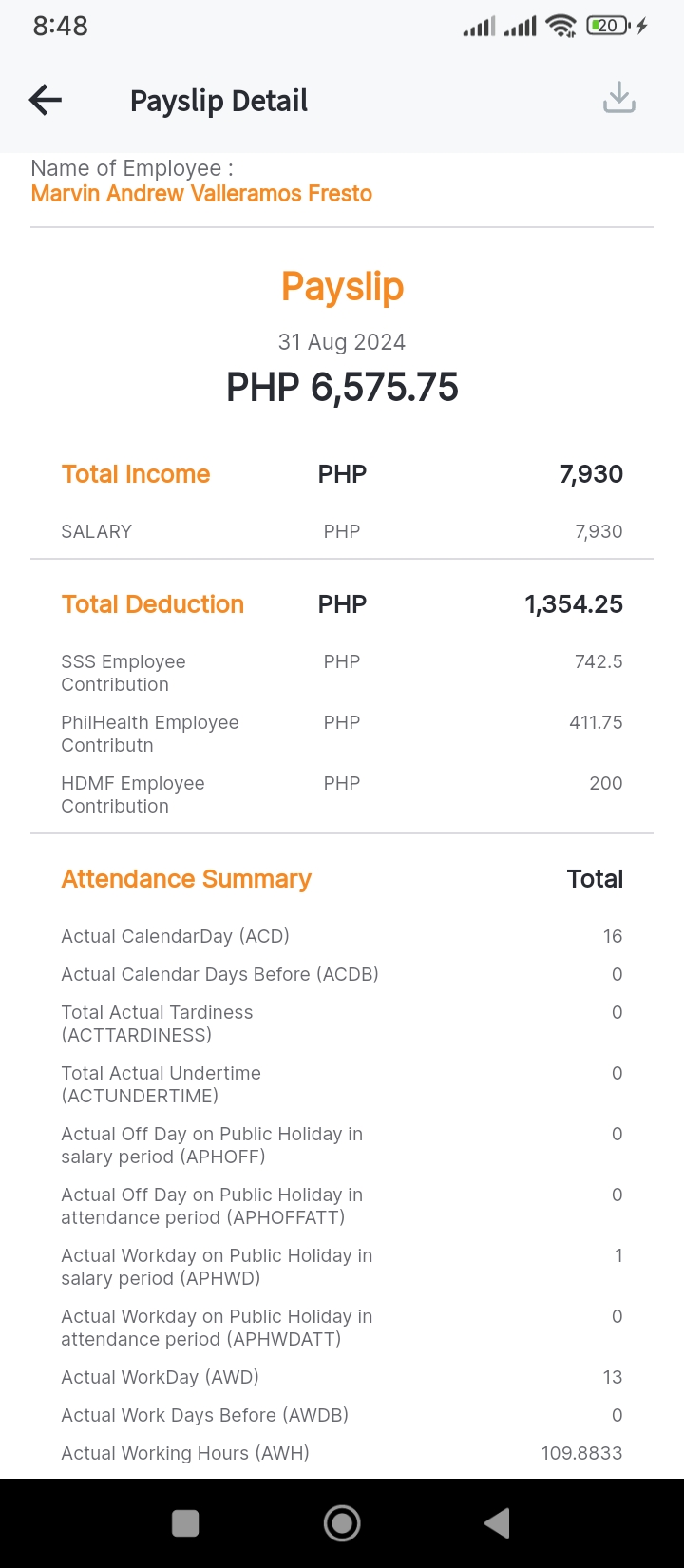
Task: Tap the Total Deduction heading
Action: point(153,604)
